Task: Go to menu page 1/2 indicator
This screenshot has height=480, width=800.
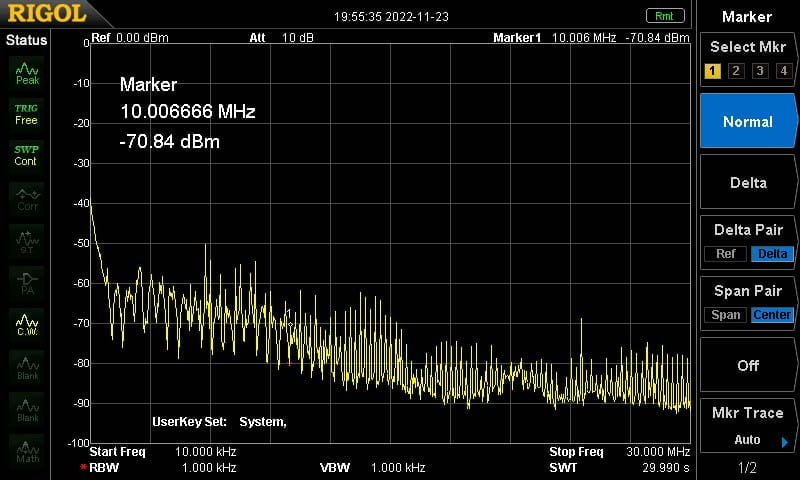Action: [747, 467]
